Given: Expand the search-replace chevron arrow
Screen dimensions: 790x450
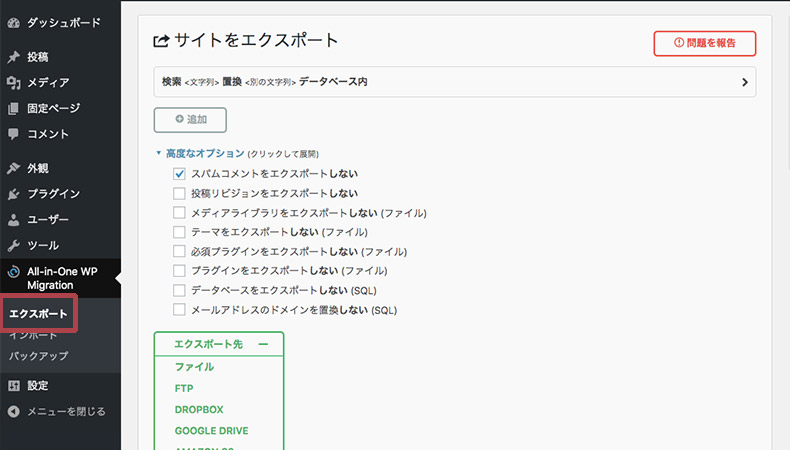Looking at the screenshot, I should 745,82.
